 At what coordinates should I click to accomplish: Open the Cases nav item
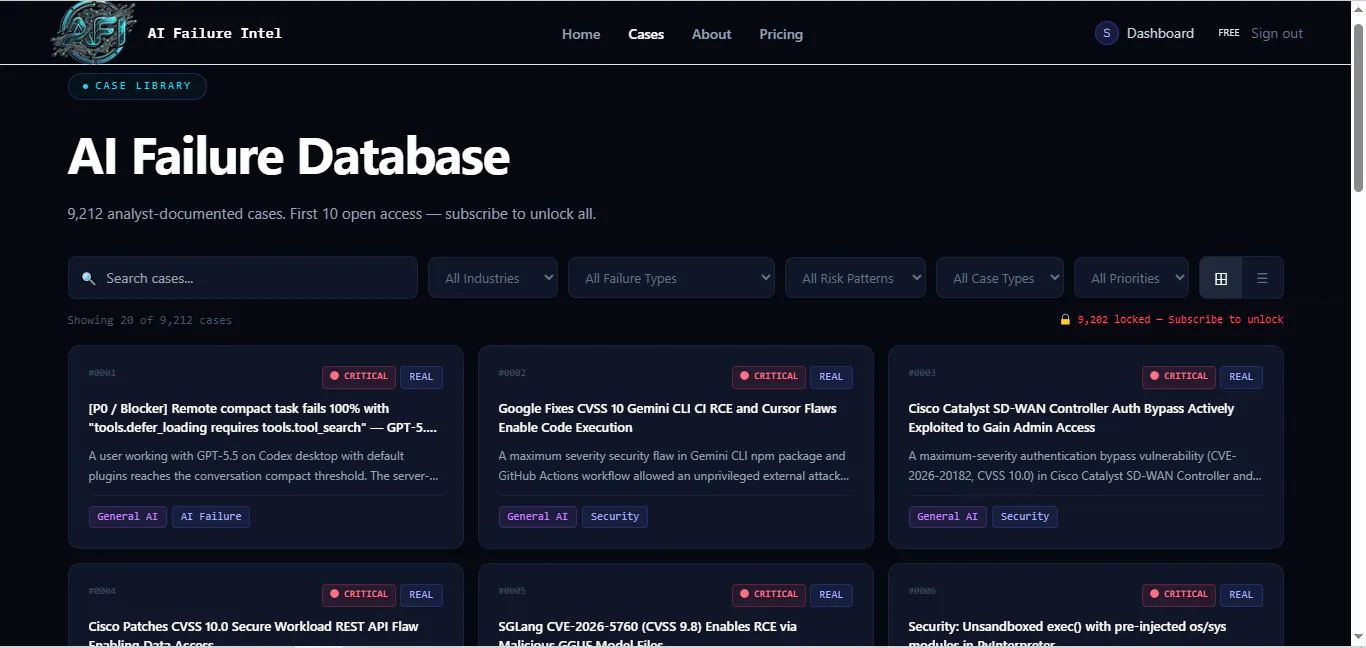point(646,34)
